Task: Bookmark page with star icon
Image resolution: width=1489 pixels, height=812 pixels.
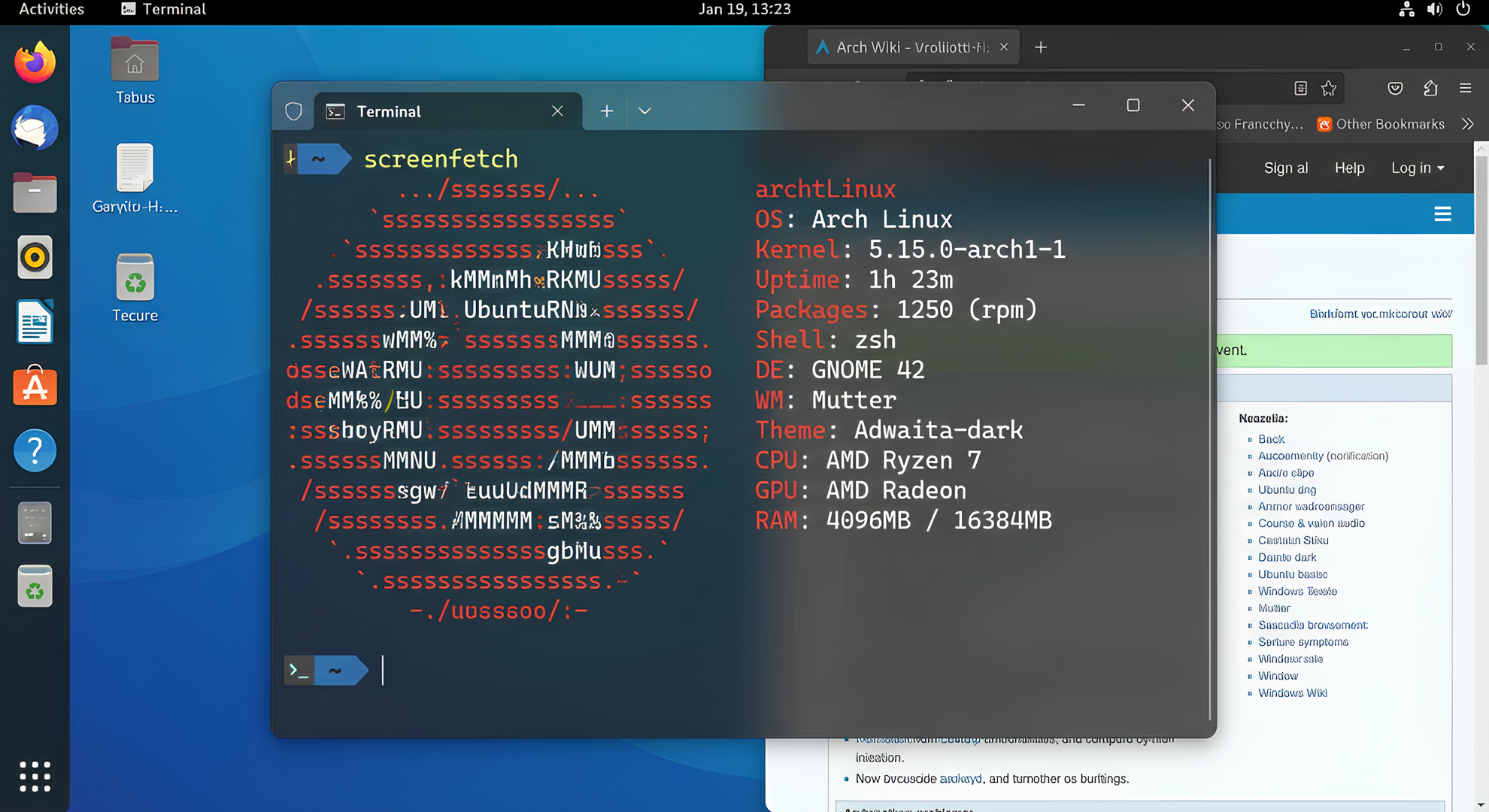Action: 1329,88
